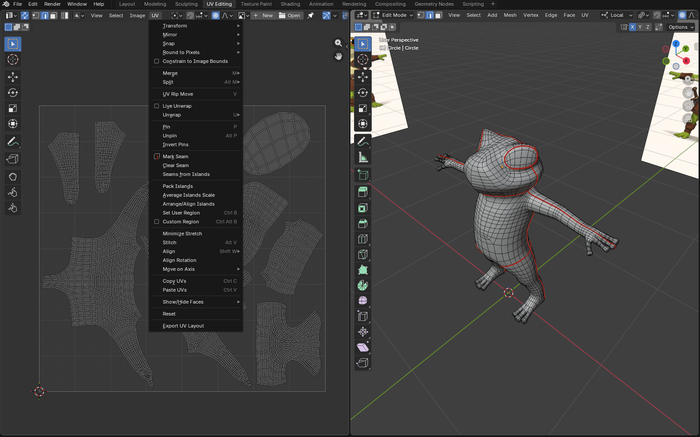Activate the Spin tool in 3D viewport
This screenshot has width=700, height=437.
(x=363, y=285)
